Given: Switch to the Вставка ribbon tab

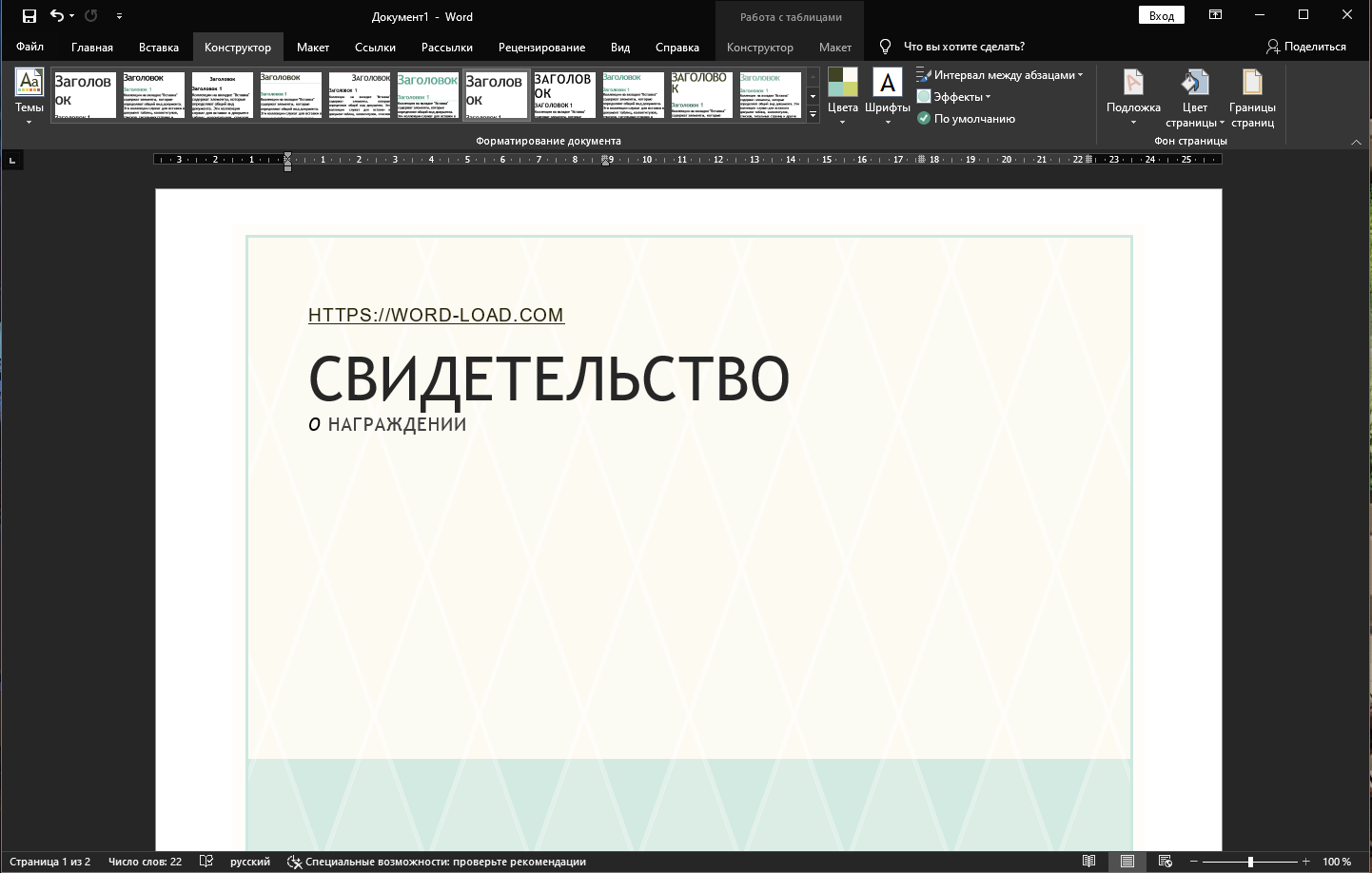Looking at the screenshot, I should tap(158, 47).
